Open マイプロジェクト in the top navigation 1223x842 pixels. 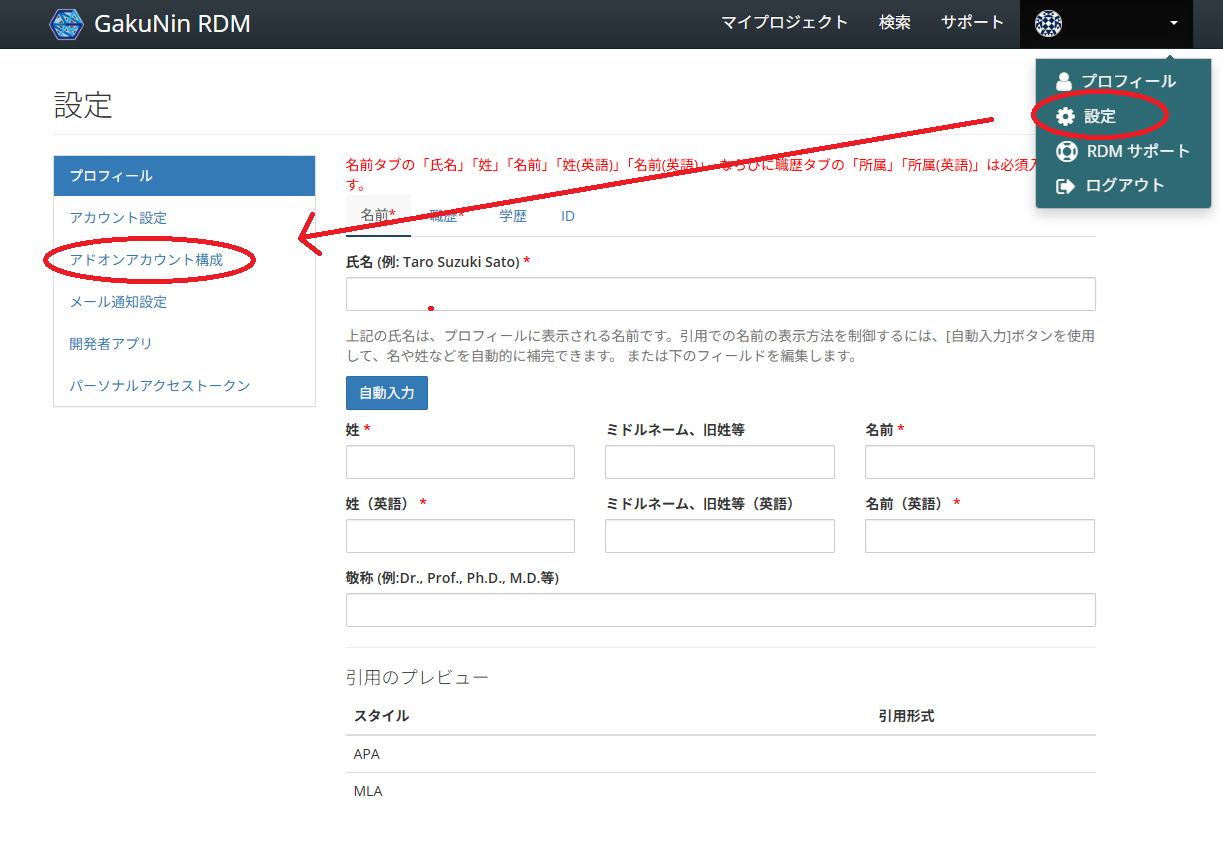click(784, 23)
